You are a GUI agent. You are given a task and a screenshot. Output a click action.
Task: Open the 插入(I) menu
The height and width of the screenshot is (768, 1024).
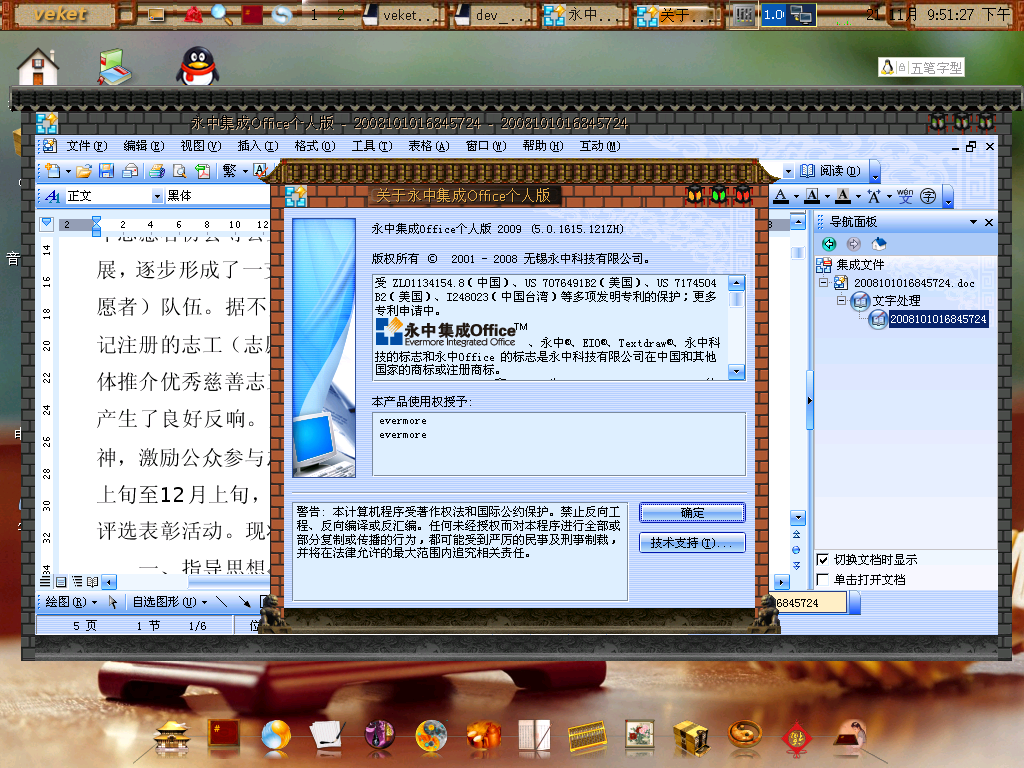(x=257, y=146)
